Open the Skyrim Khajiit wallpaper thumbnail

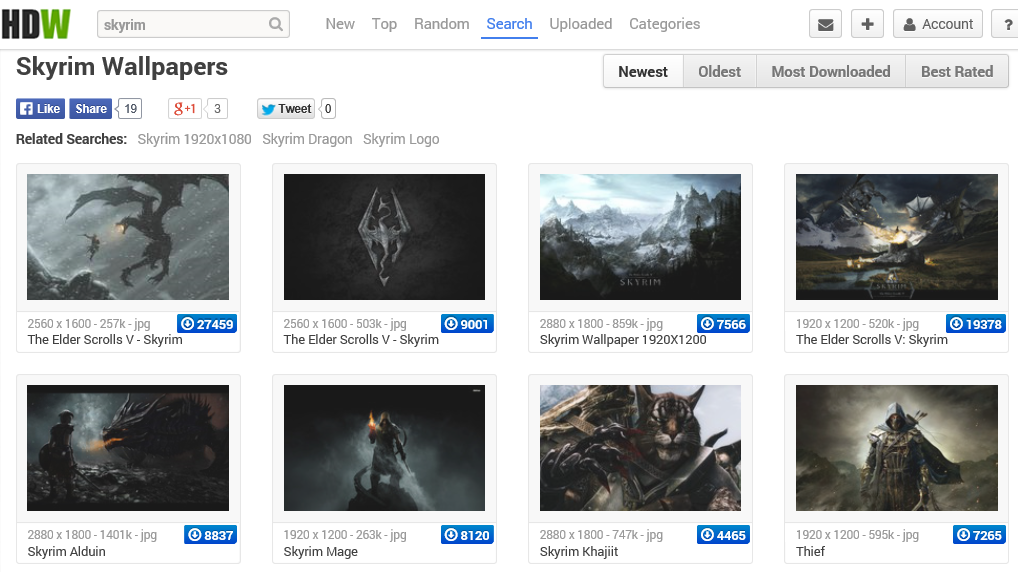(640, 448)
